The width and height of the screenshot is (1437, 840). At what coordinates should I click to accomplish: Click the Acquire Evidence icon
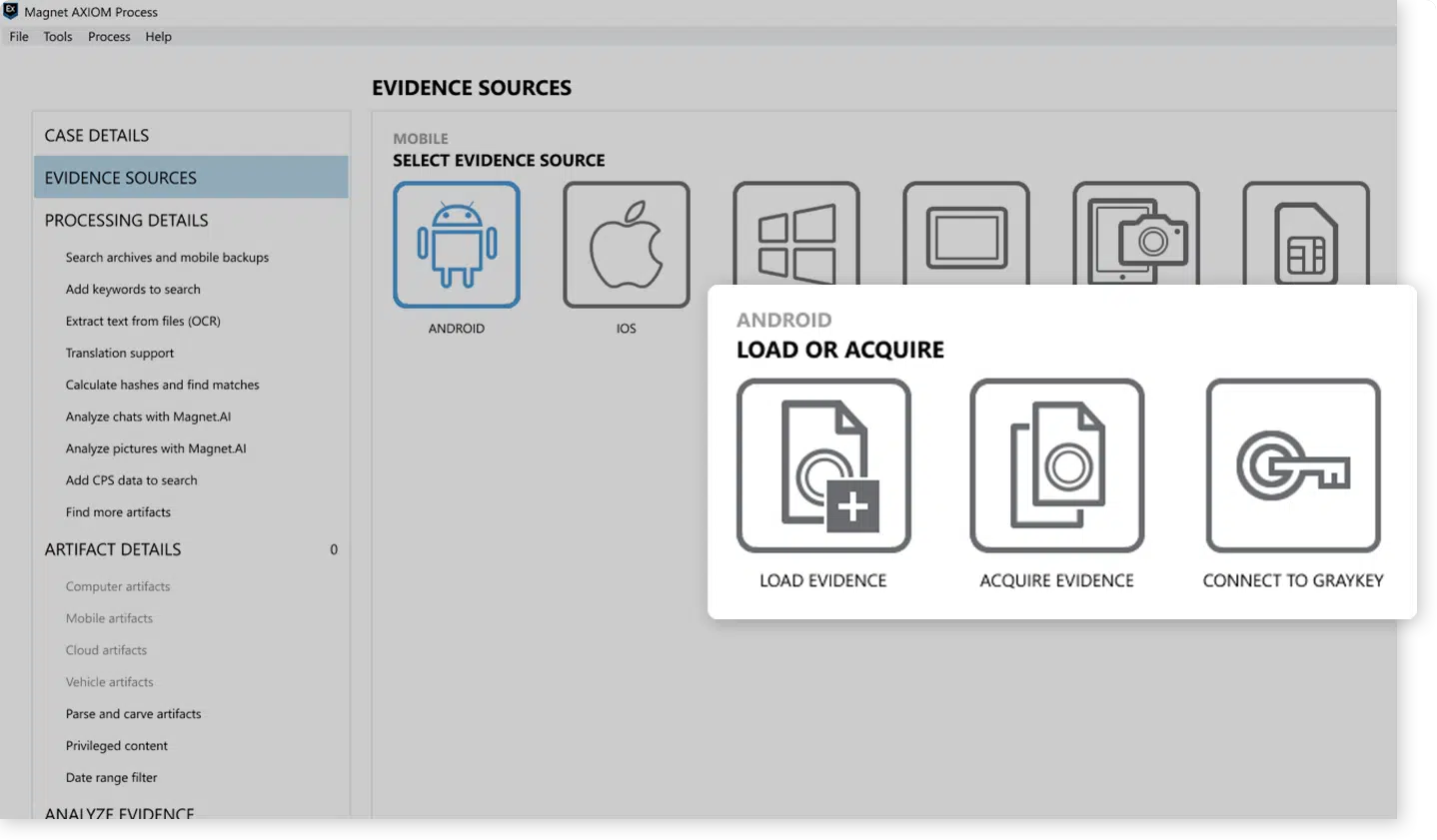1057,465
